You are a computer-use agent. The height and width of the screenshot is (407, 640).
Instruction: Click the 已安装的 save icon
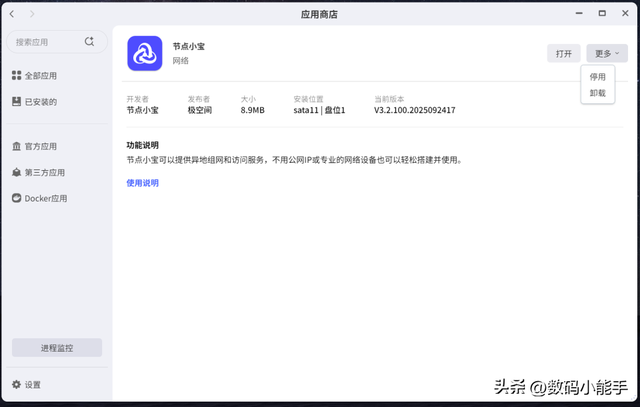[x=16, y=101]
